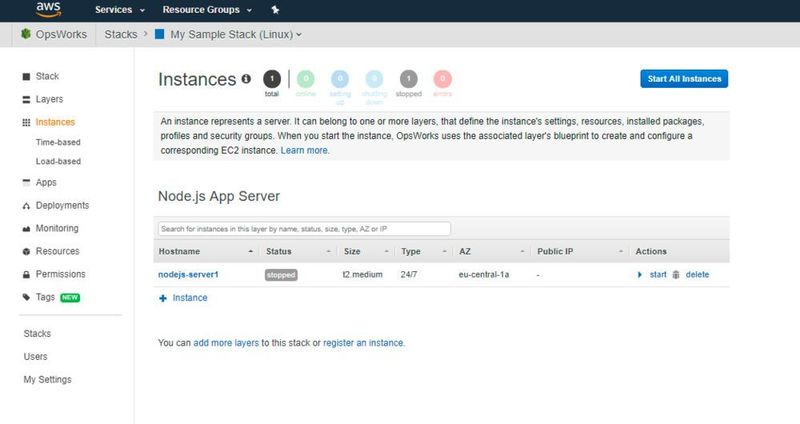Click the online instances counter circle
Image resolution: width=800 pixels, height=424 pixels.
click(306, 79)
